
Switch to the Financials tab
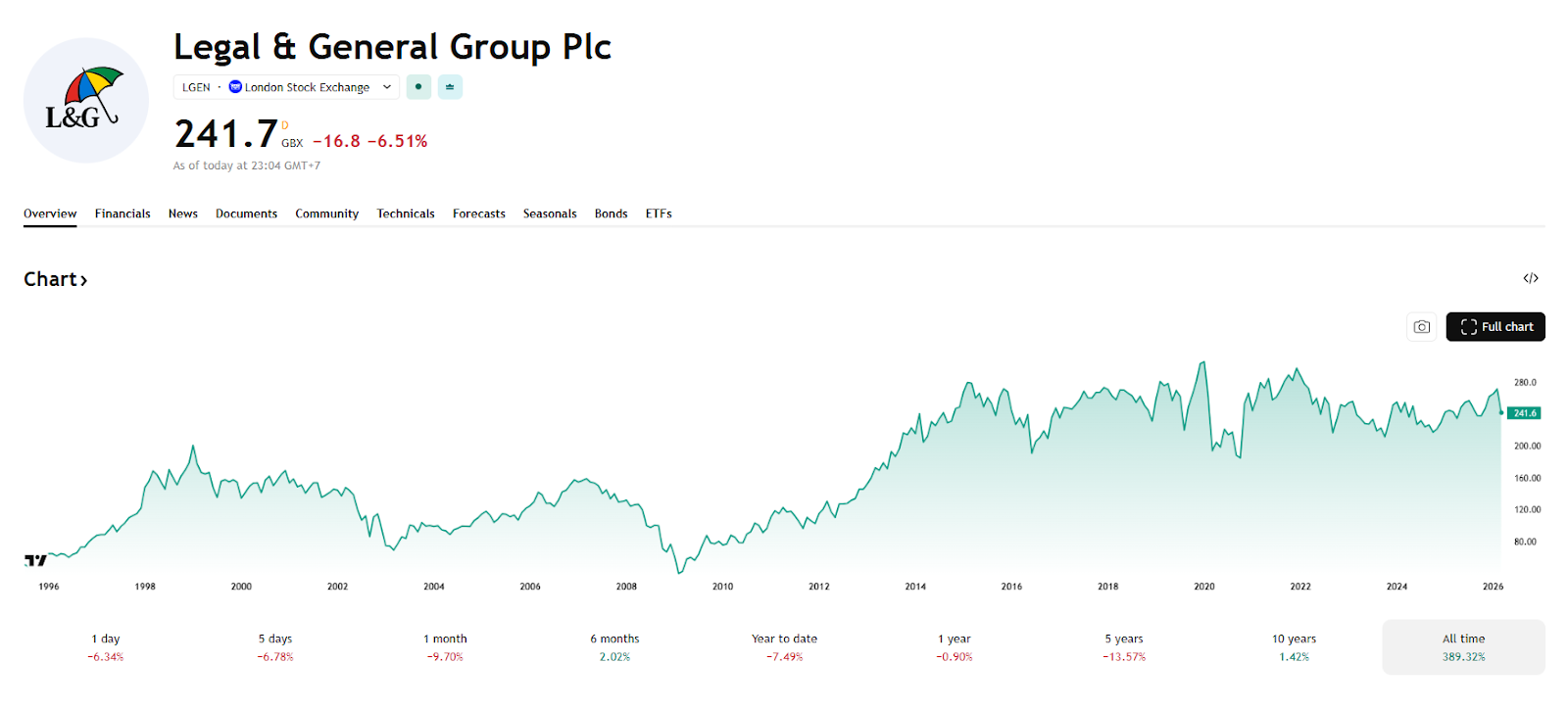122,213
